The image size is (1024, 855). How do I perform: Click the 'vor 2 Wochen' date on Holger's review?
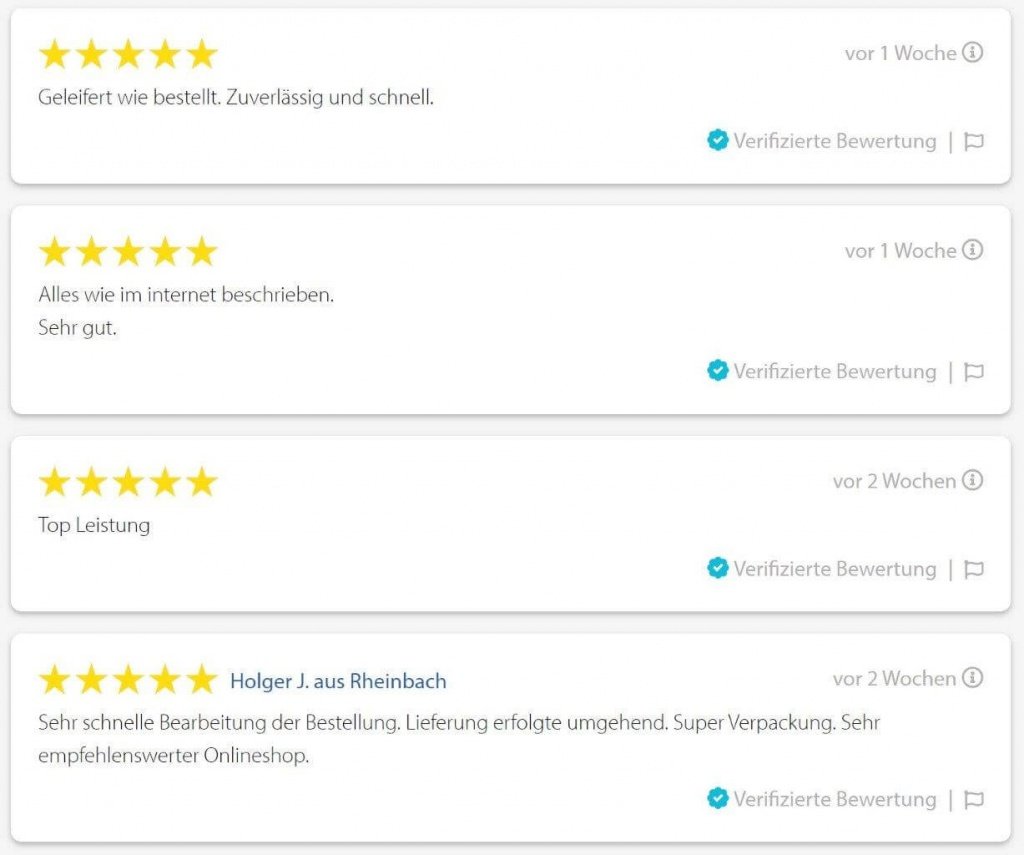pos(894,679)
